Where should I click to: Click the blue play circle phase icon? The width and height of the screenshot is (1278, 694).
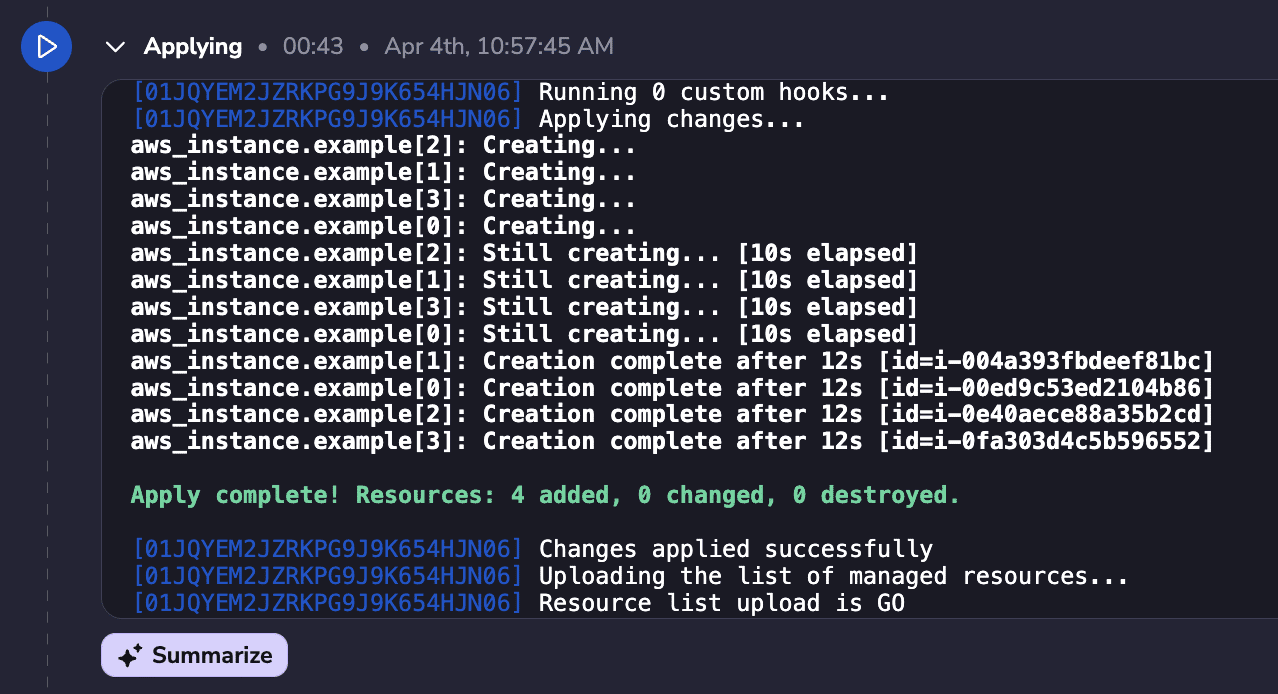46,46
